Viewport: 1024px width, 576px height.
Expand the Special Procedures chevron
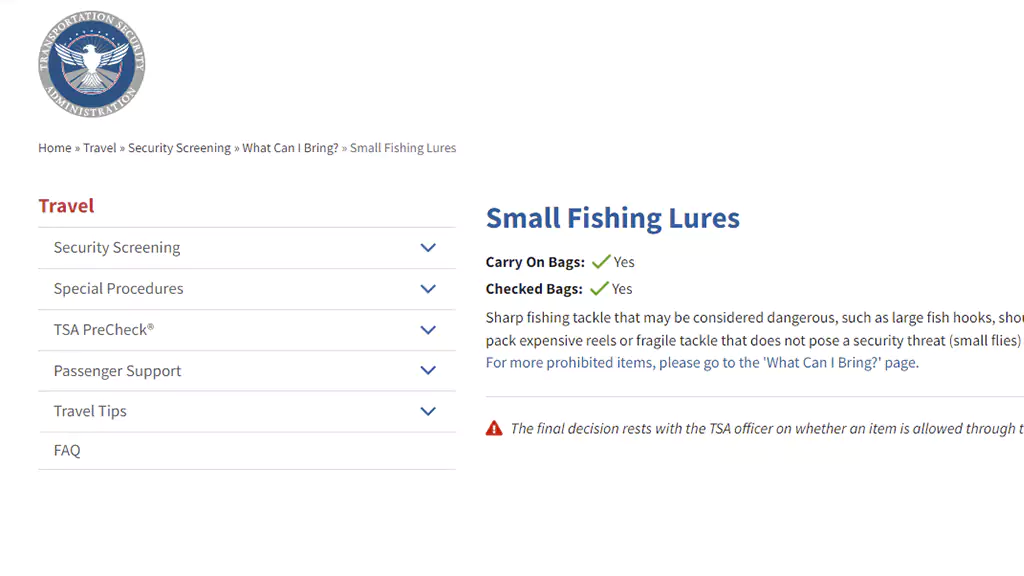pos(428,289)
